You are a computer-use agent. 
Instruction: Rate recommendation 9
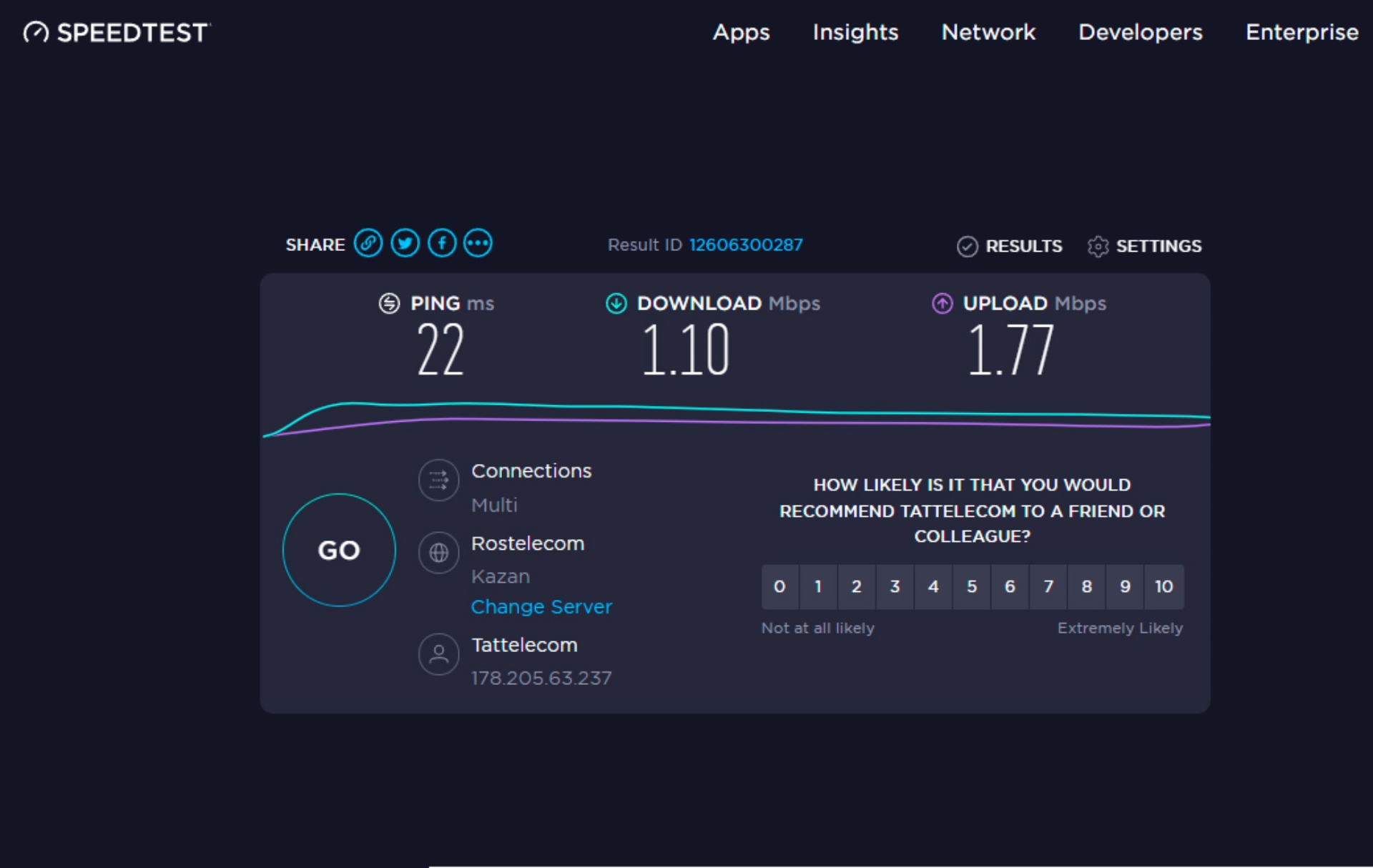click(x=1125, y=586)
